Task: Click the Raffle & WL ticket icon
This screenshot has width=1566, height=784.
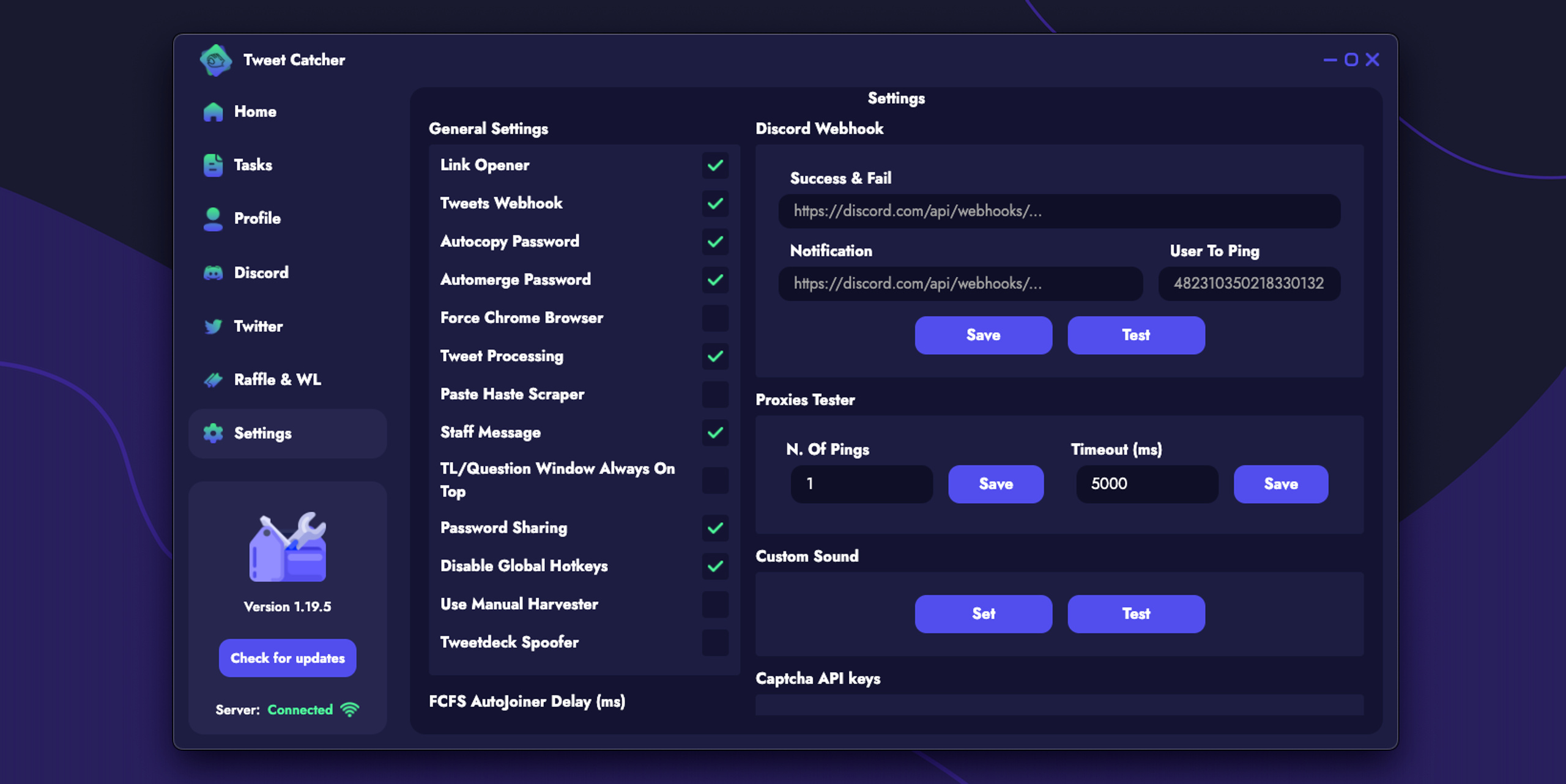Action: click(x=213, y=380)
